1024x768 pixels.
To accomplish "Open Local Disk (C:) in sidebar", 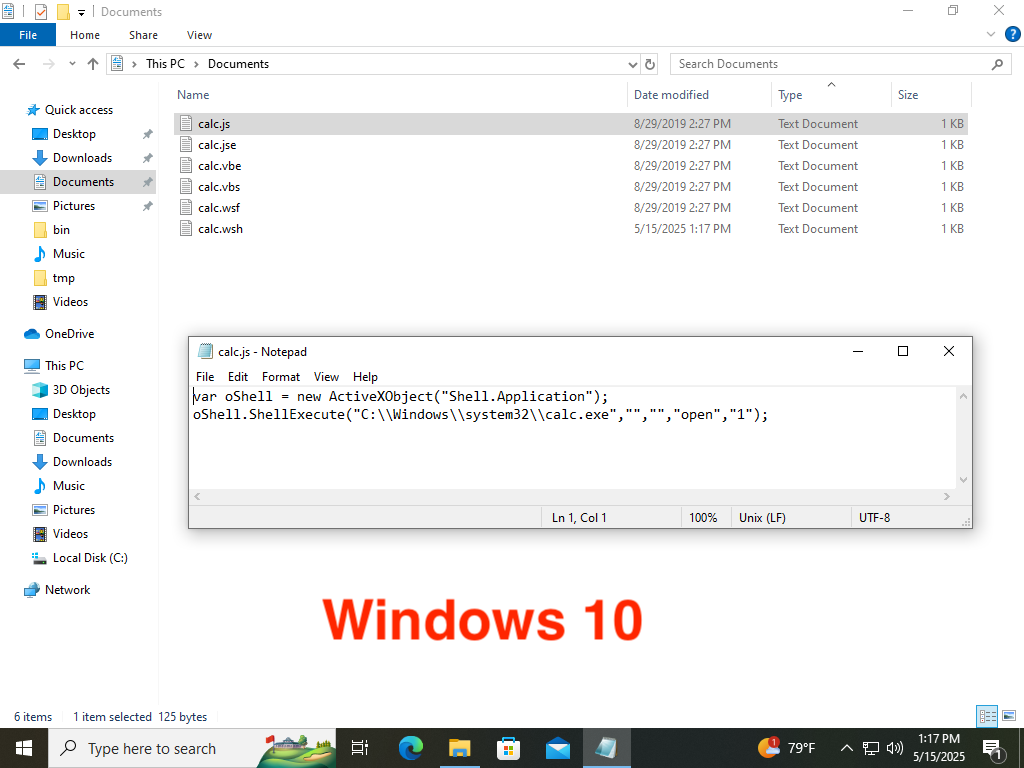I will point(90,558).
